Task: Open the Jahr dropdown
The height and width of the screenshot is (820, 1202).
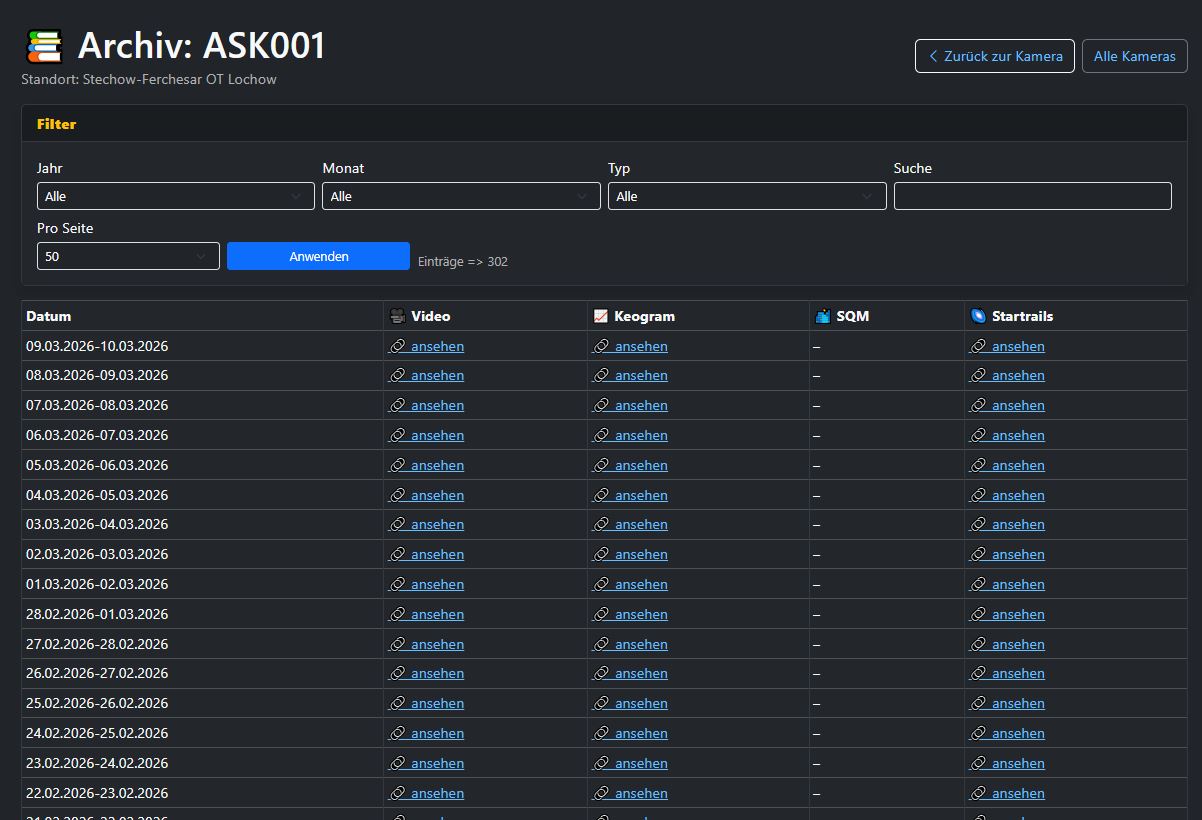Action: point(176,196)
